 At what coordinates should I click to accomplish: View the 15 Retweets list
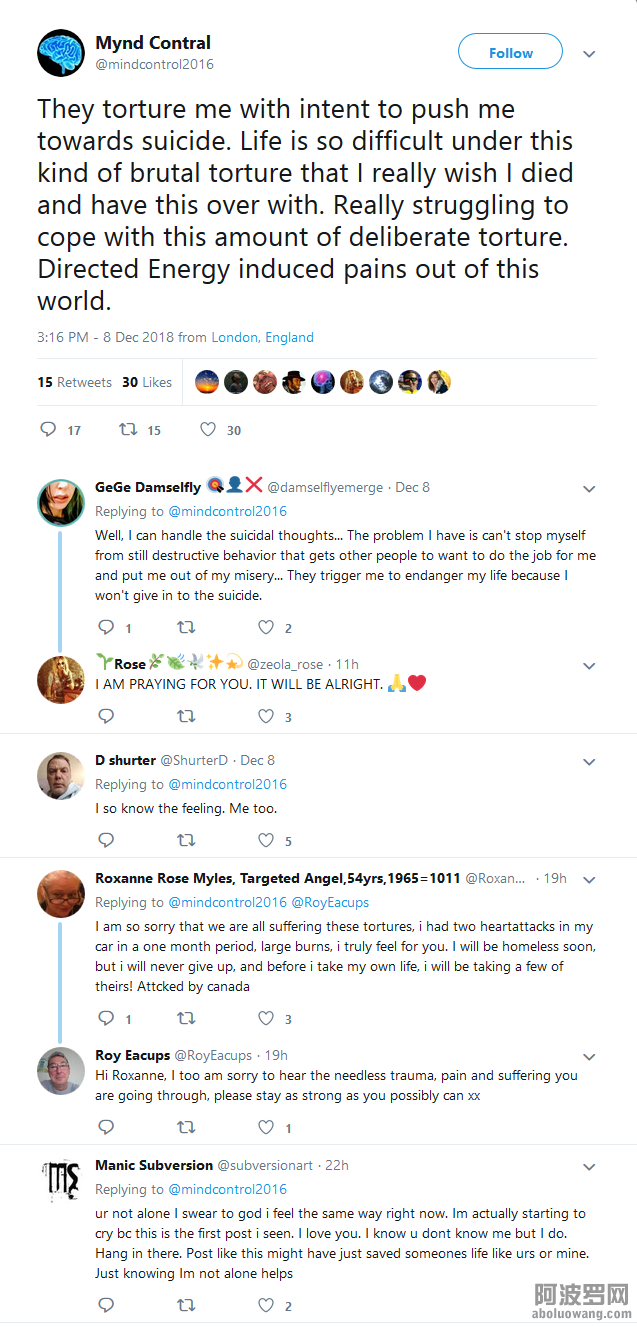pyautogui.click(x=75, y=382)
